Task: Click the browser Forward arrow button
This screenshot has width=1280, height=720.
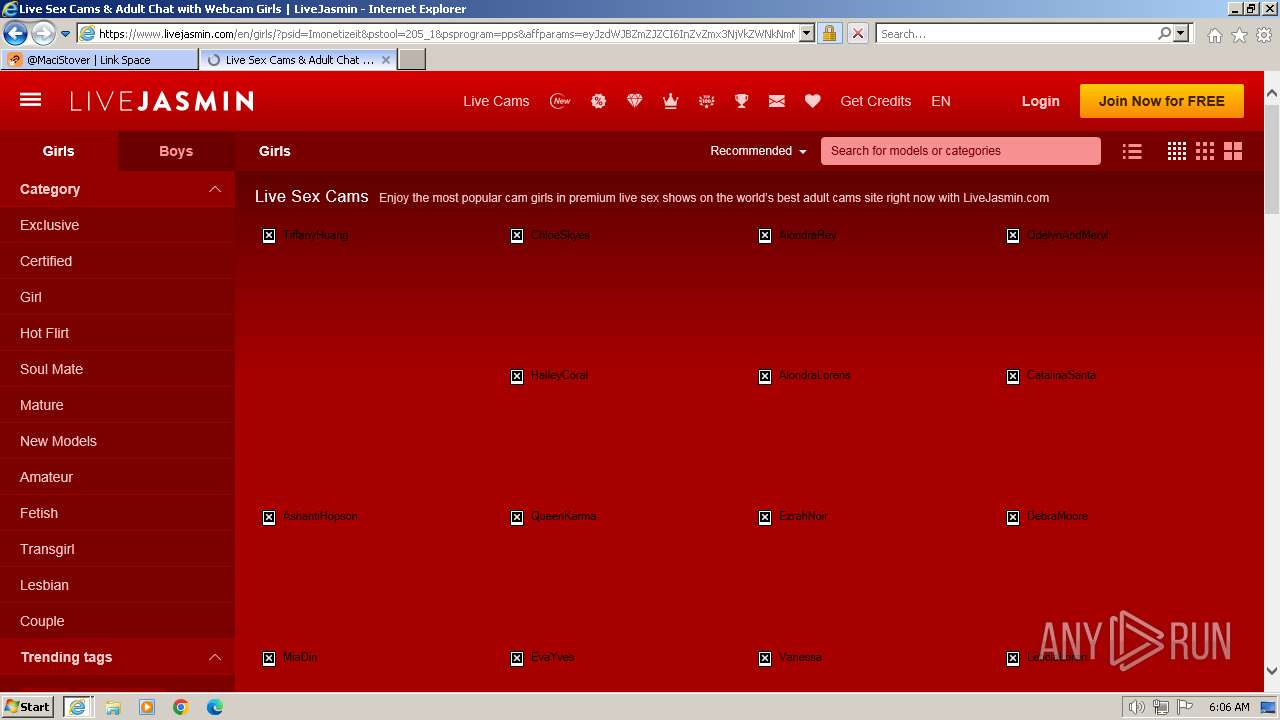Action: 42,33
